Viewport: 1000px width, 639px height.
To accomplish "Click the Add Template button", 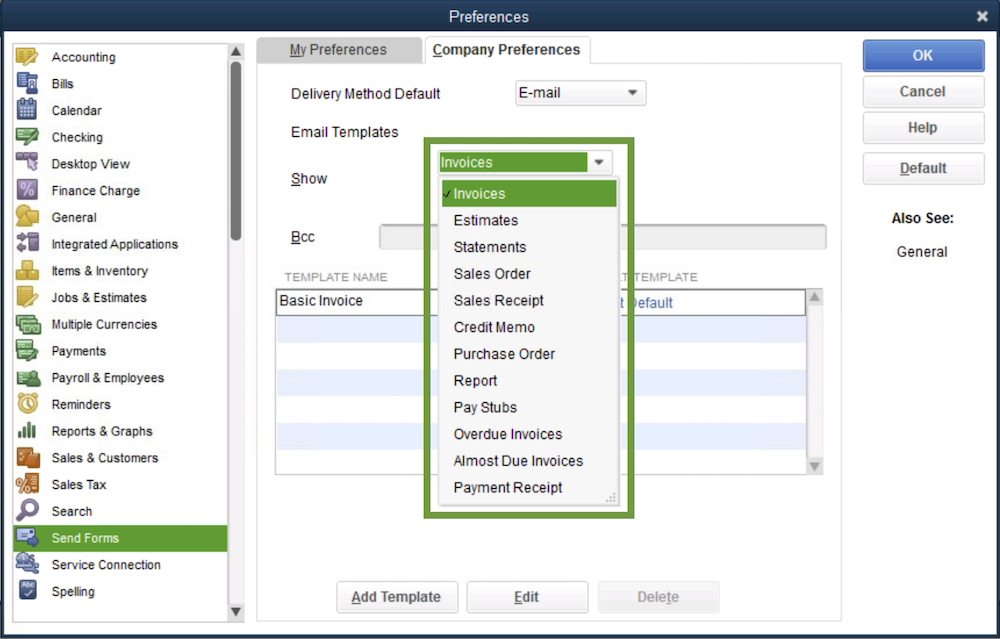I will 397,597.
